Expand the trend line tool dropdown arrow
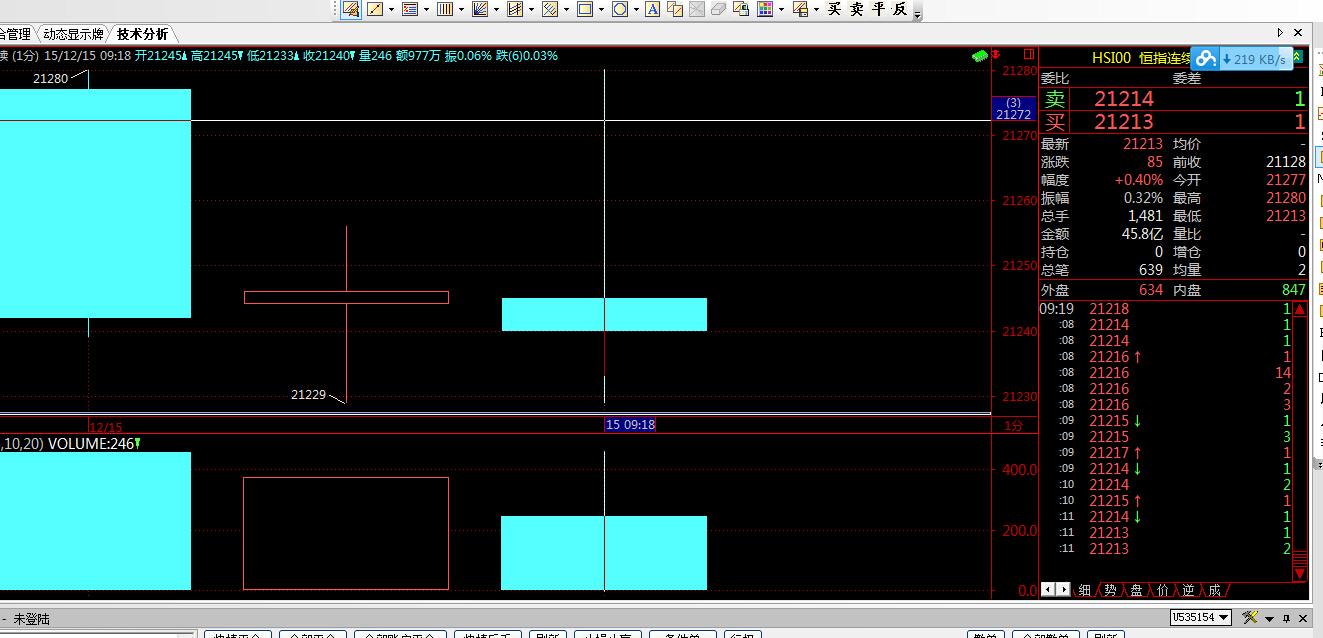Image resolution: width=1323 pixels, height=638 pixels. [x=392, y=9]
